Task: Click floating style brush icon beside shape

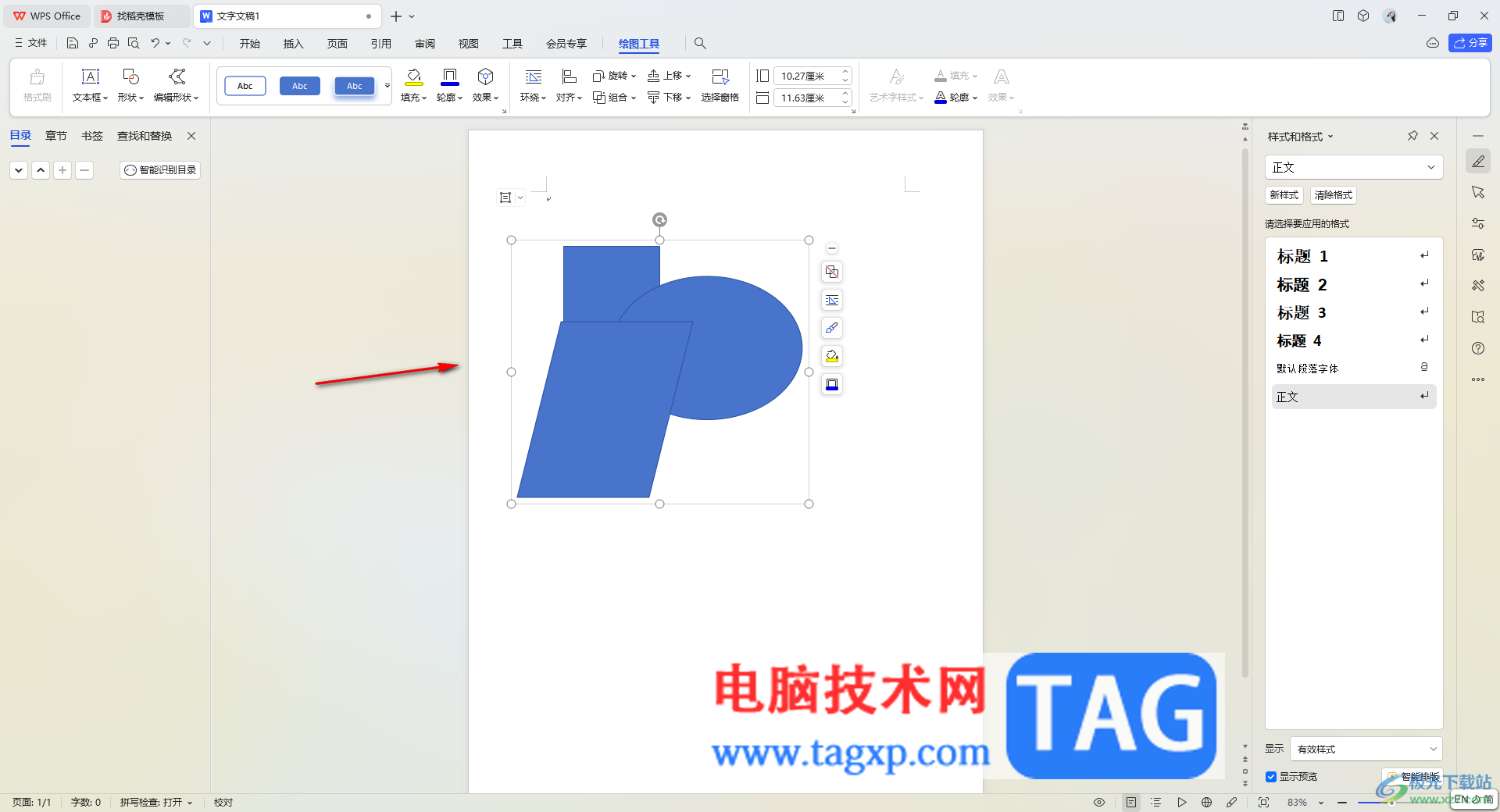Action: 832,328
